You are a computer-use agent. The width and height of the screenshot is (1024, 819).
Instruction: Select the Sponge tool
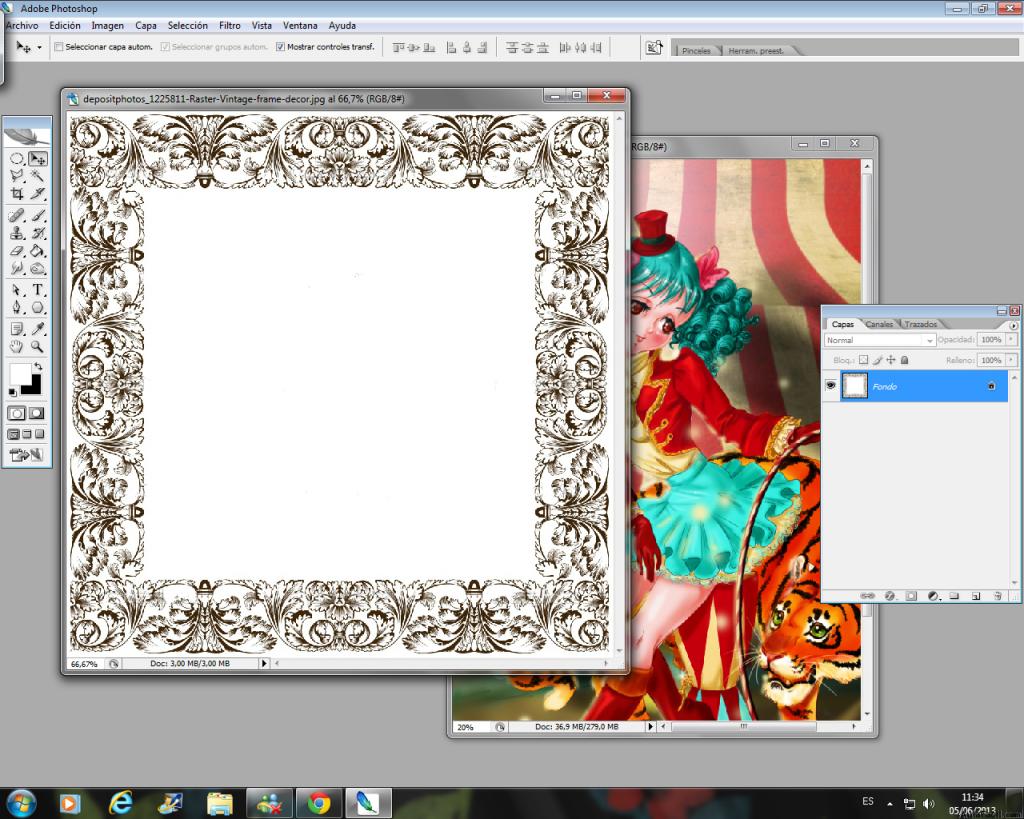coord(38,268)
